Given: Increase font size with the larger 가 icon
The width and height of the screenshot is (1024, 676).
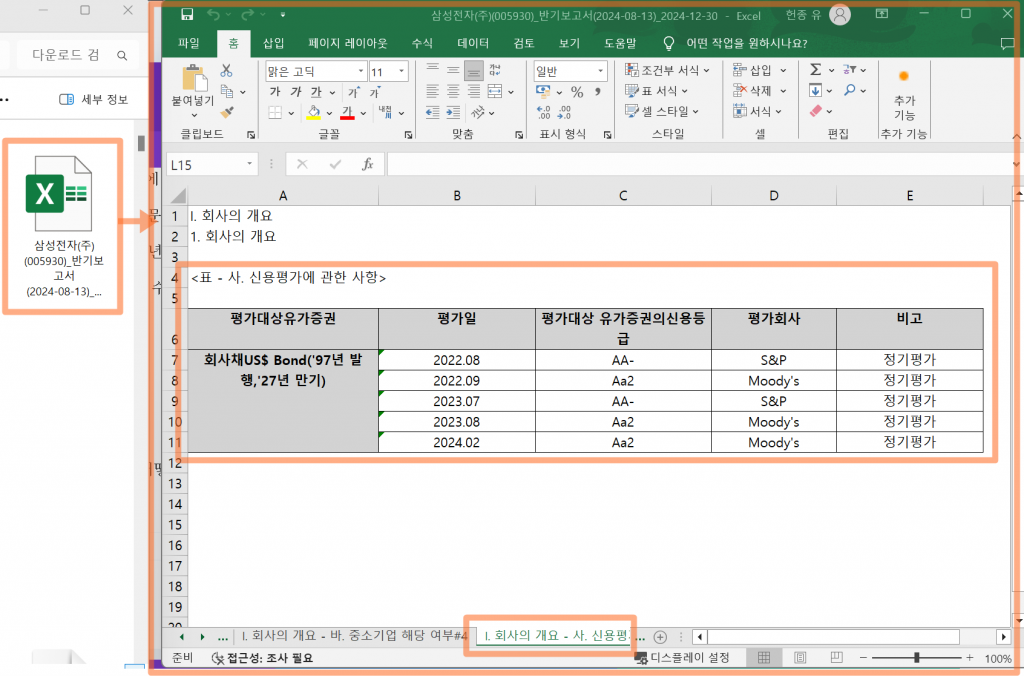Looking at the screenshot, I should (x=353, y=91).
